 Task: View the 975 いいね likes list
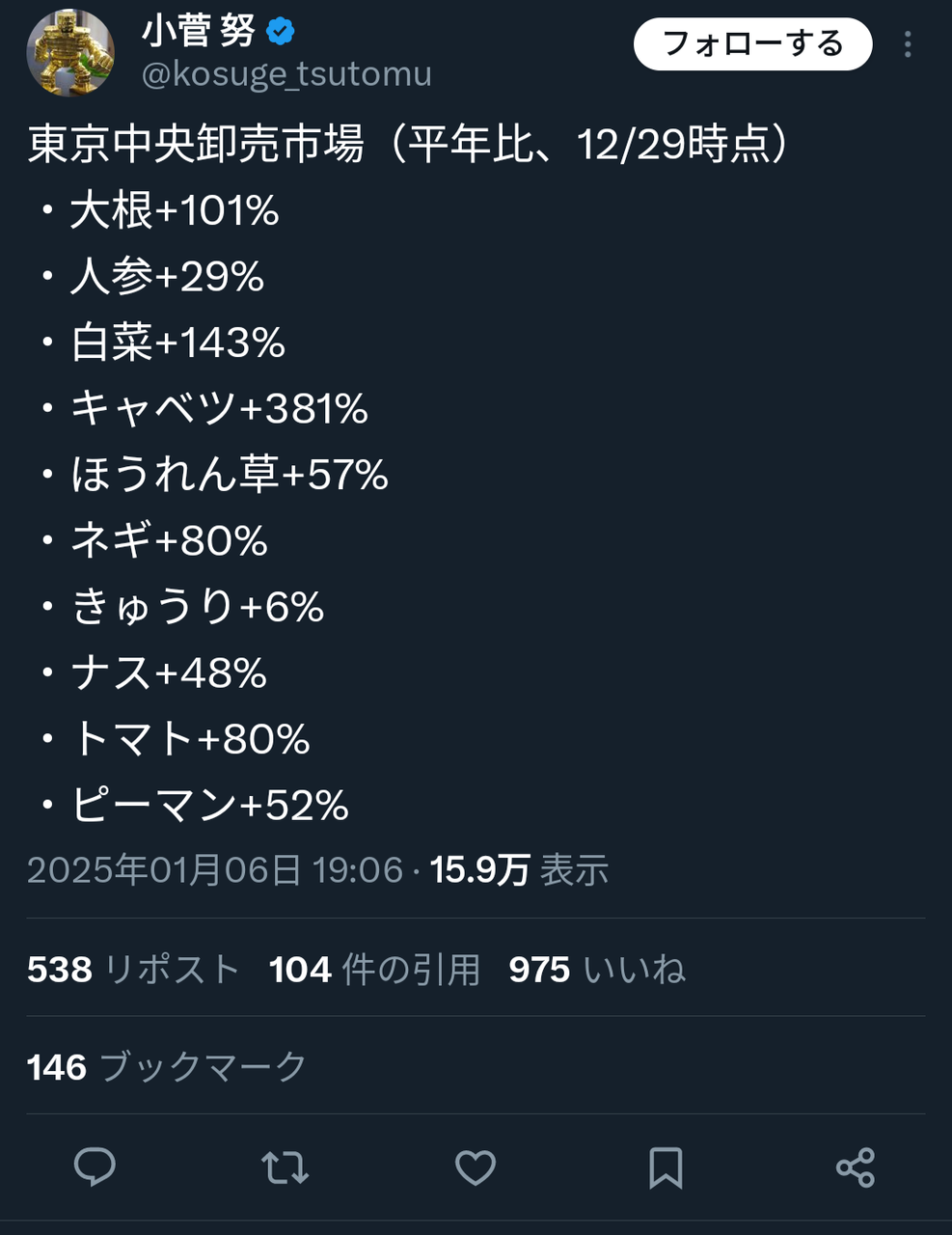tap(597, 969)
